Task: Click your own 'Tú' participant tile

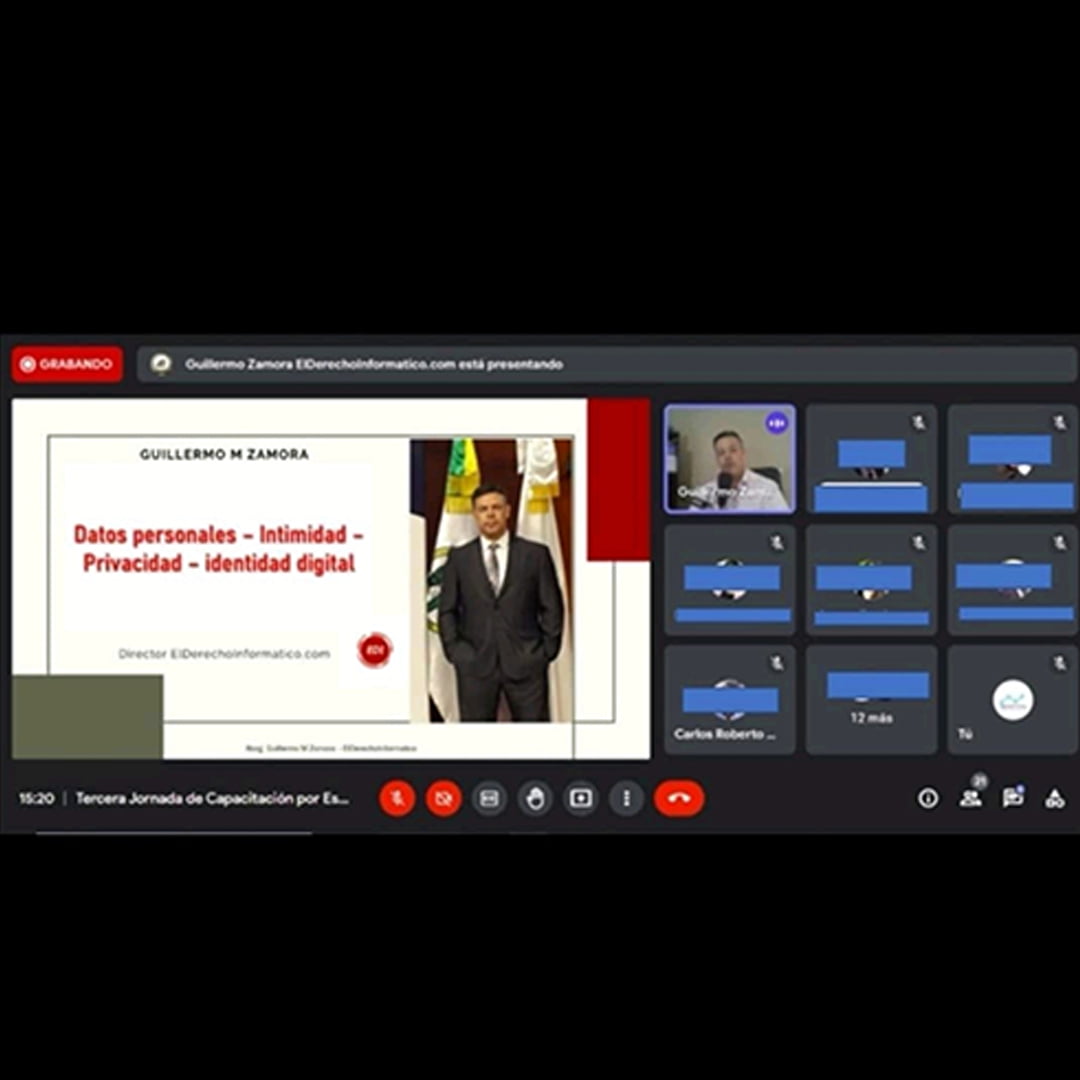Action: (1012, 699)
